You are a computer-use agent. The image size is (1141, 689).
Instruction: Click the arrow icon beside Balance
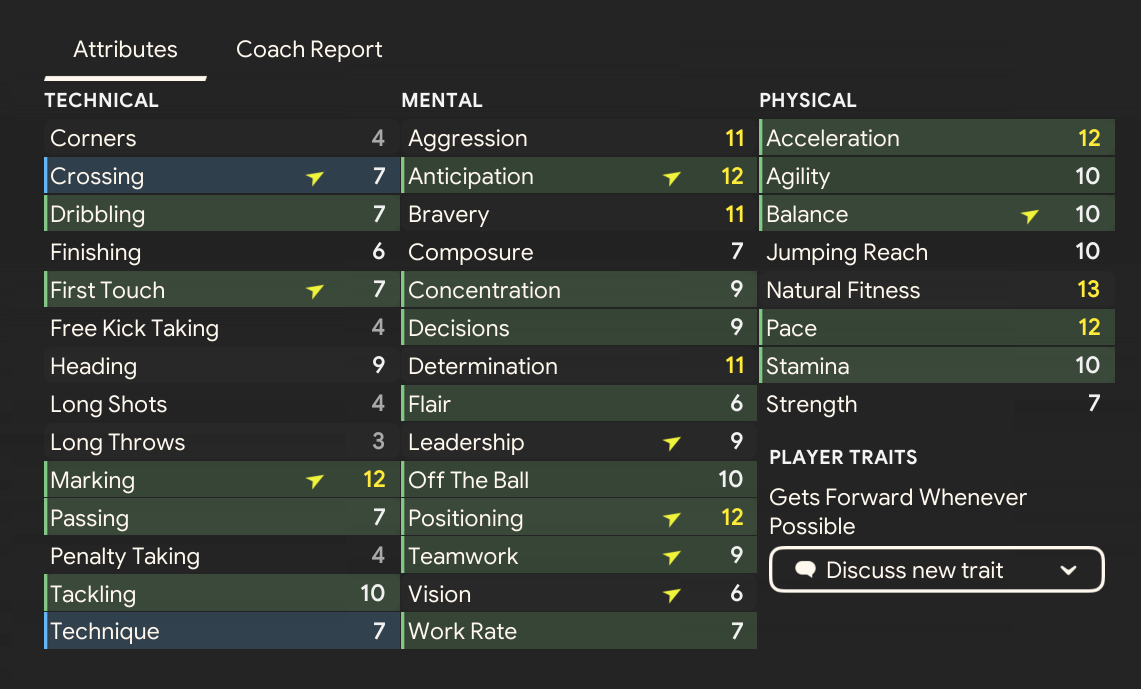[1030, 215]
